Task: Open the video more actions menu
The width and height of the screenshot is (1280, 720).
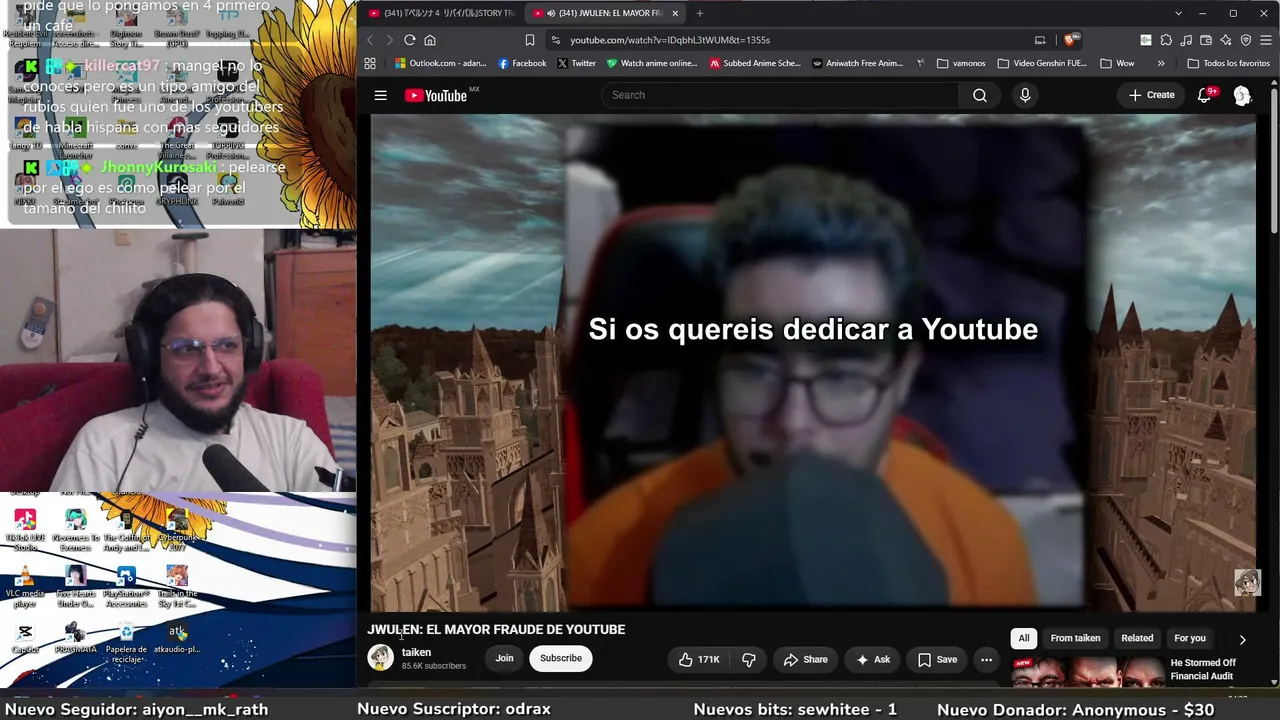Action: tap(986, 659)
